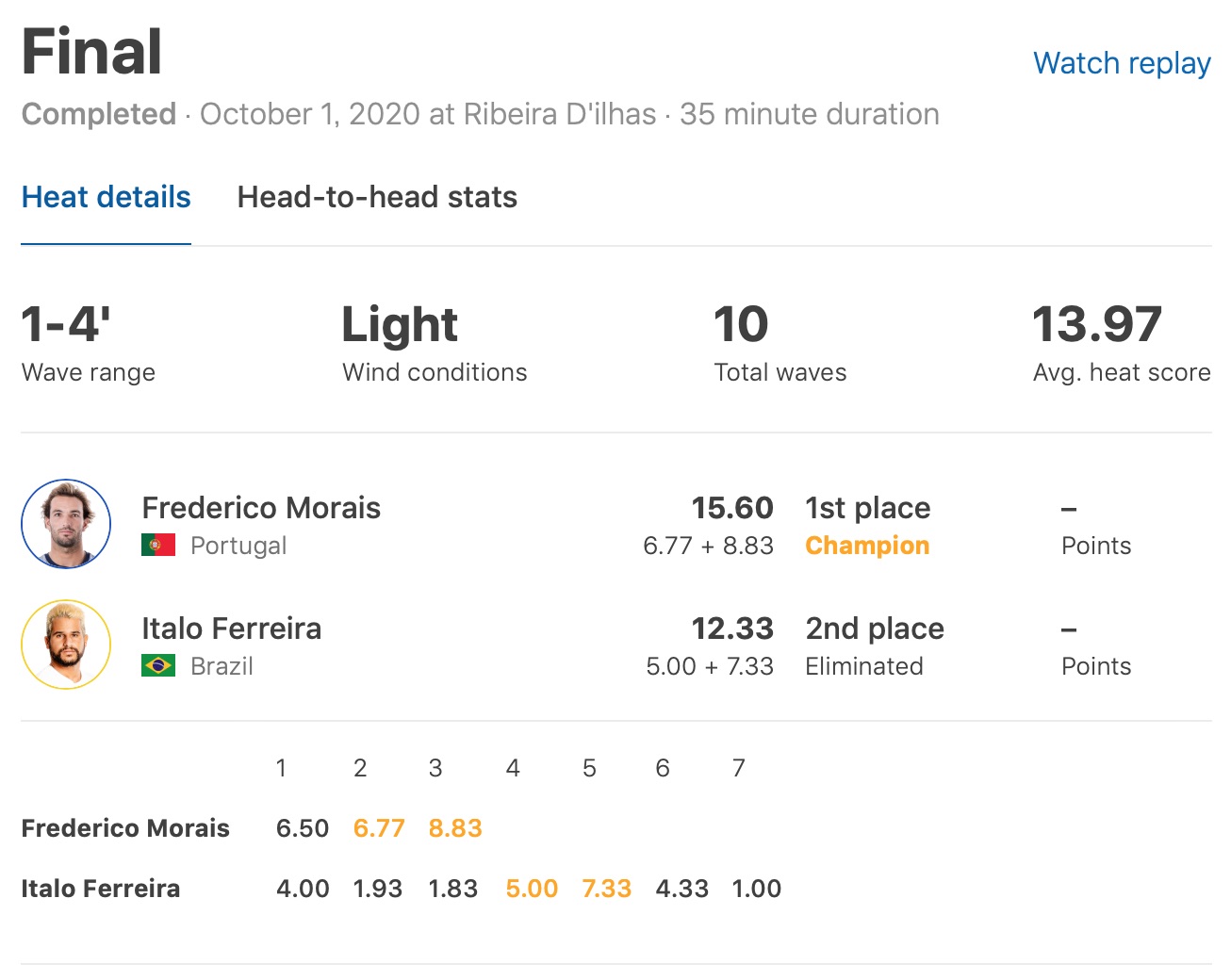The width and height of the screenshot is (1231, 980).
Task: Click the 13.97 average heat score
Action: [x=1096, y=325]
